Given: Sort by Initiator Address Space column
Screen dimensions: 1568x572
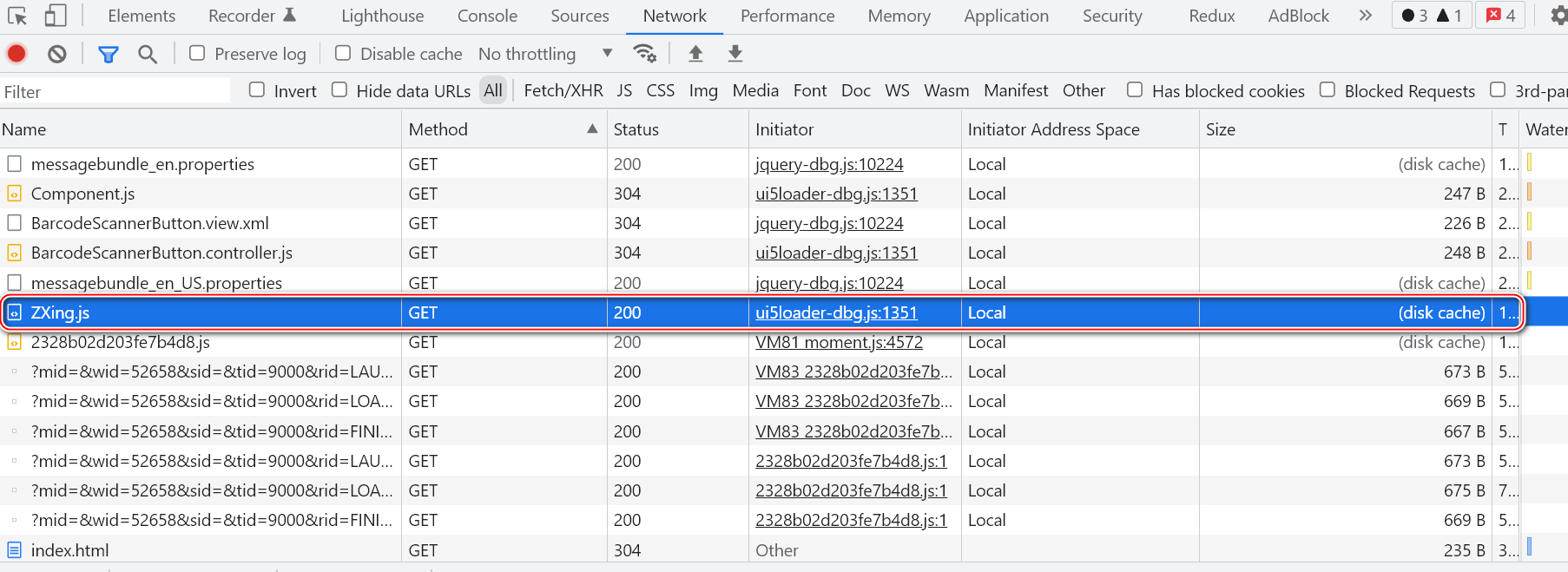Looking at the screenshot, I should pyautogui.click(x=1080, y=129).
